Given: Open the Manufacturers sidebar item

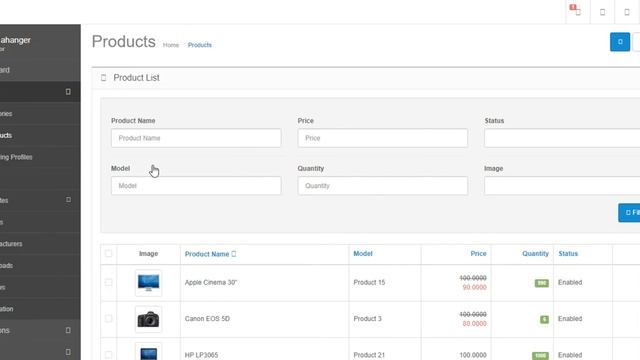Looking at the screenshot, I should [40, 244].
